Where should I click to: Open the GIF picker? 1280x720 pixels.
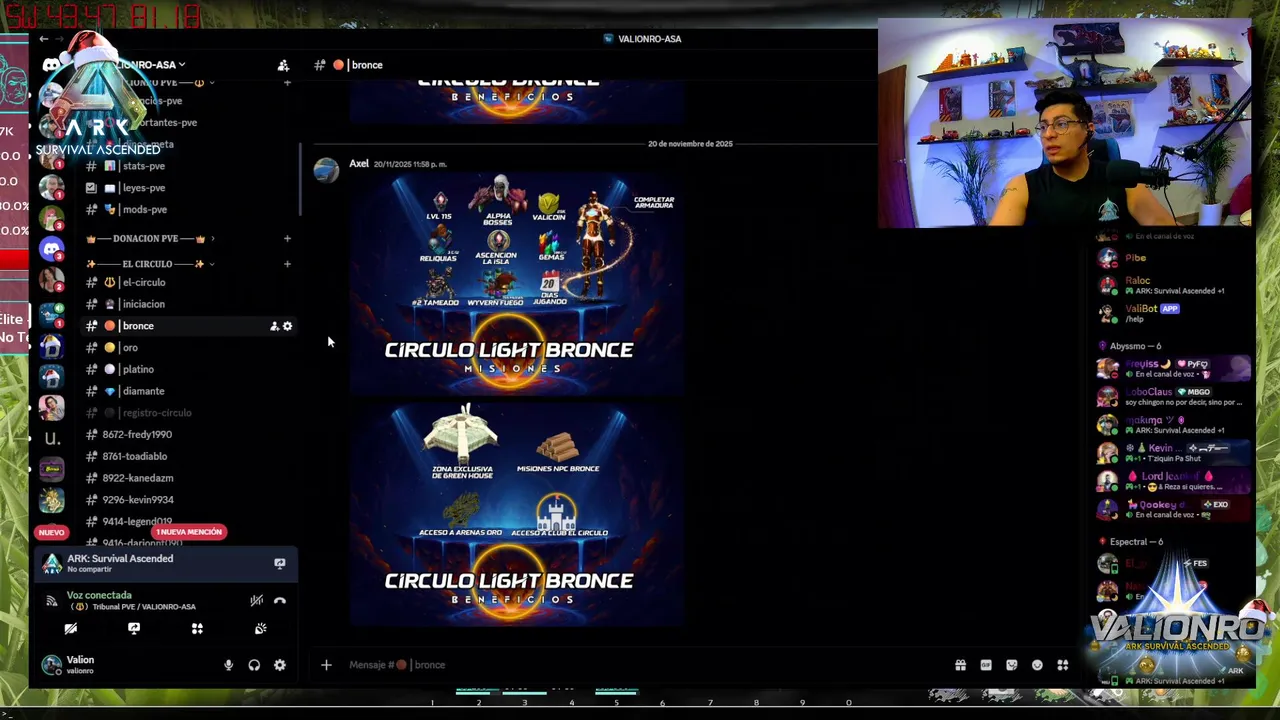tap(986, 665)
